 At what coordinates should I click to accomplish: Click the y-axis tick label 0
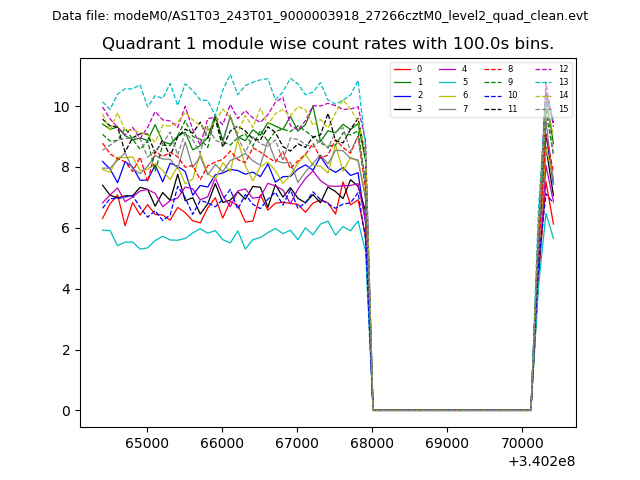(x=65, y=411)
